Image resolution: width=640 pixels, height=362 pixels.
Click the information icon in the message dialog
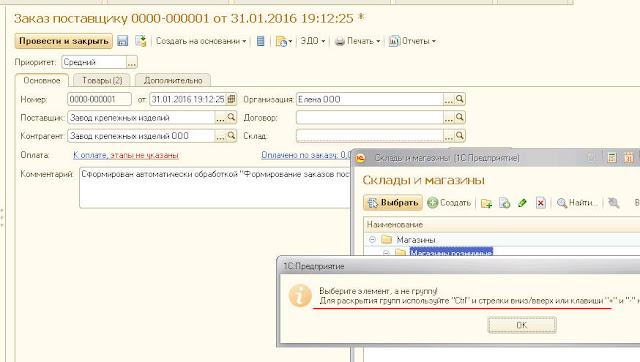pos(300,295)
